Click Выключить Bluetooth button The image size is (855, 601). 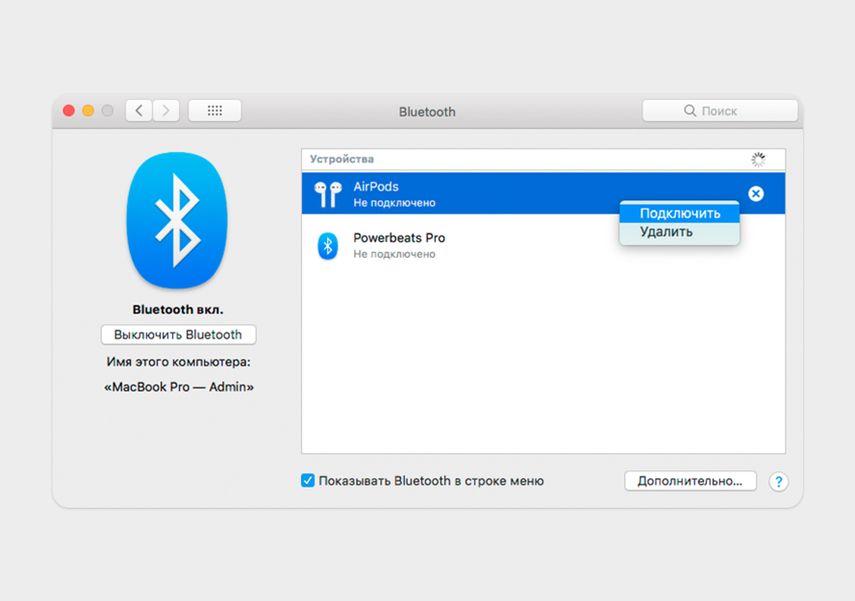[178, 334]
